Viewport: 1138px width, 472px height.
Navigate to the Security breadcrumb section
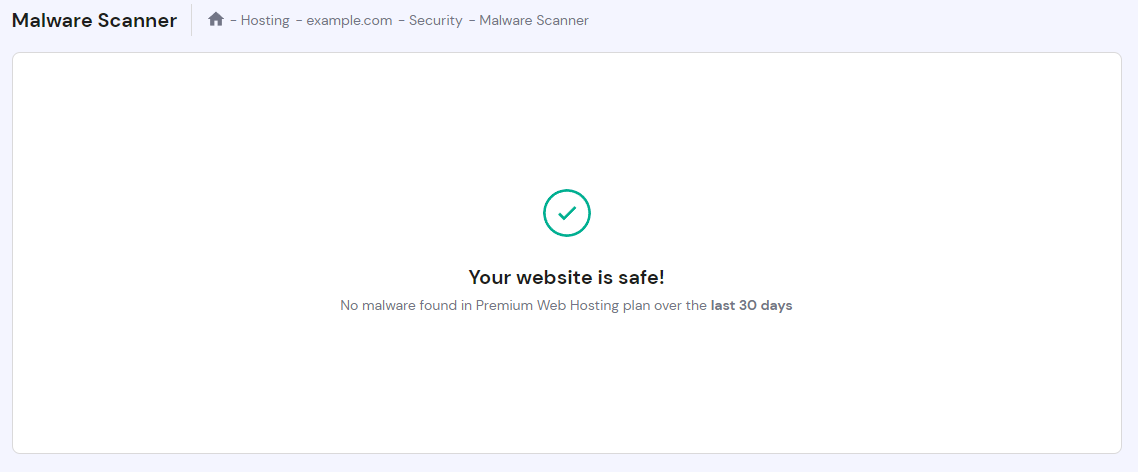[435, 20]
